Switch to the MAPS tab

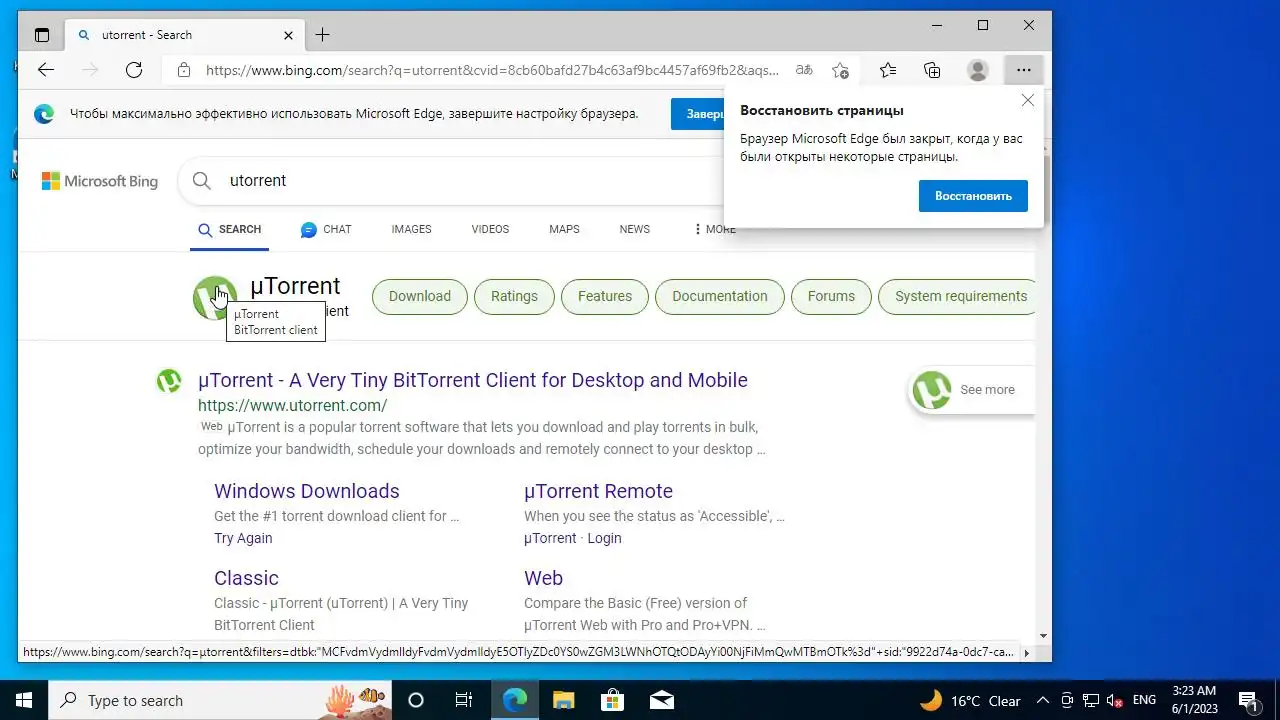tap(564, 230)
